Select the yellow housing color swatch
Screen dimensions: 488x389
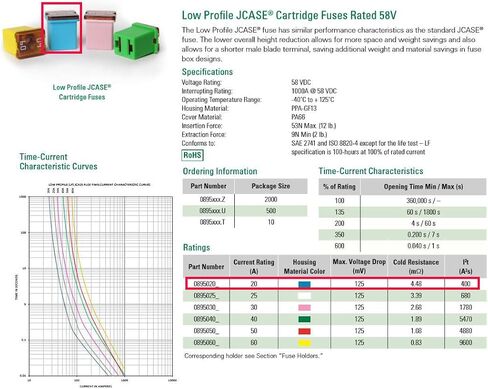click(304, 343)
